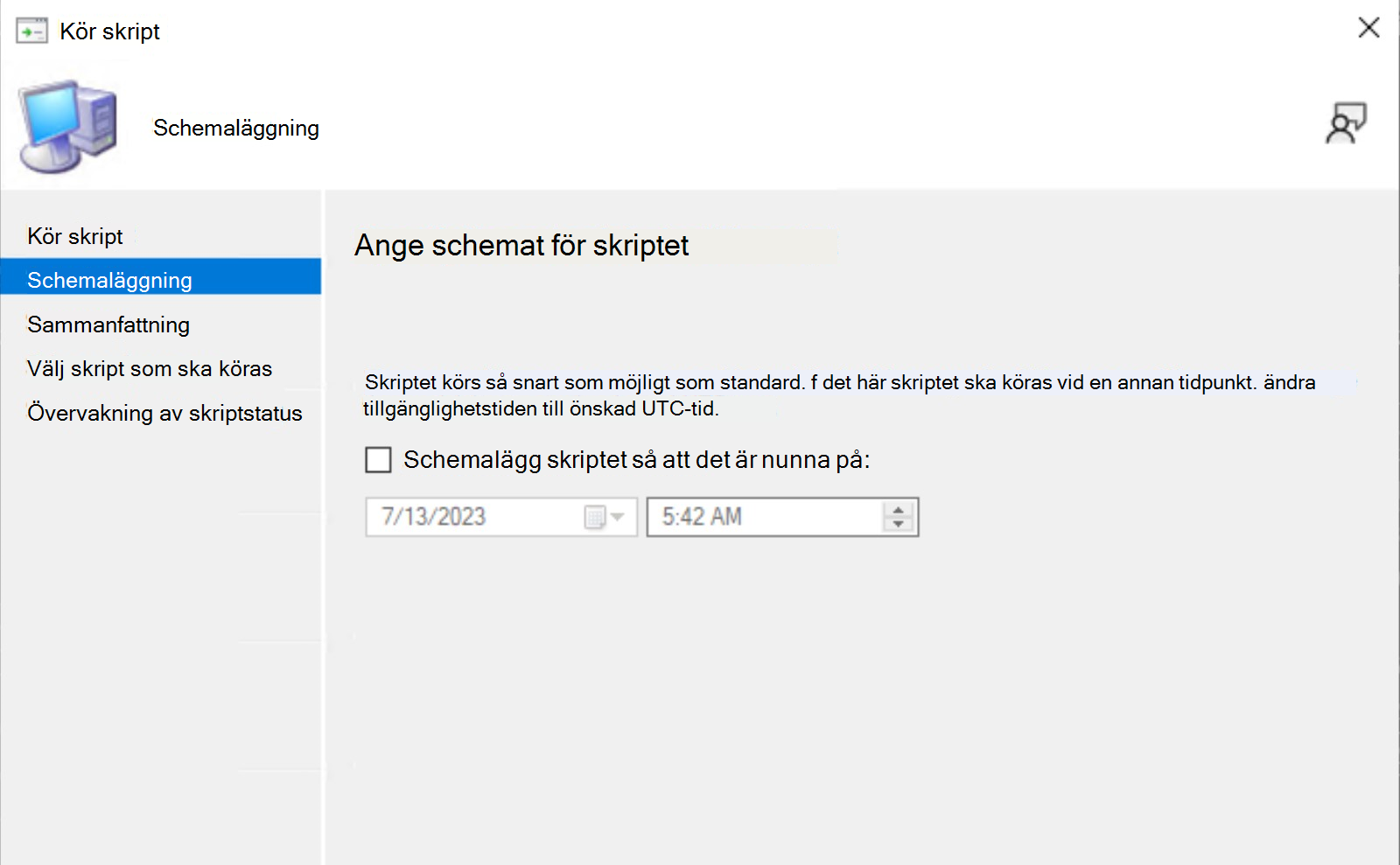The height and width of the screenshot is (865, 1400).
Task: Decrease time with the down spinner arrow
Action: (899, 524)
